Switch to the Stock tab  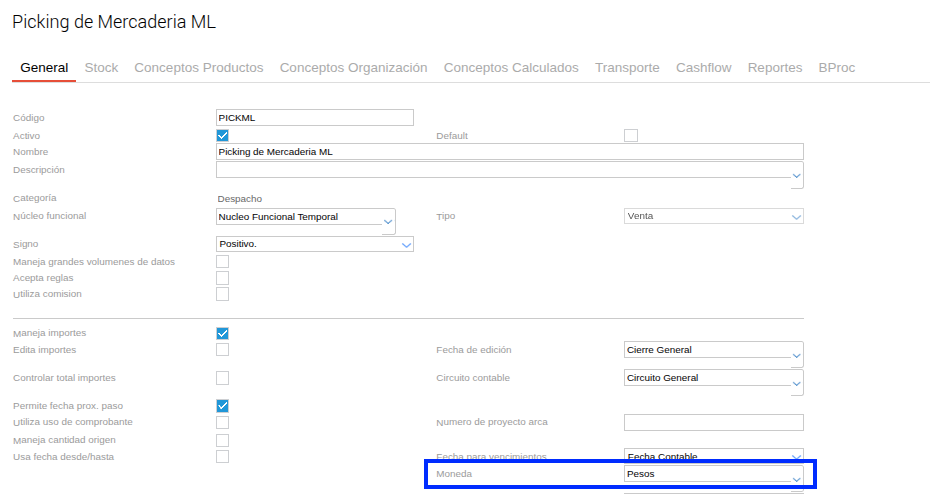(x=101, y=68)
